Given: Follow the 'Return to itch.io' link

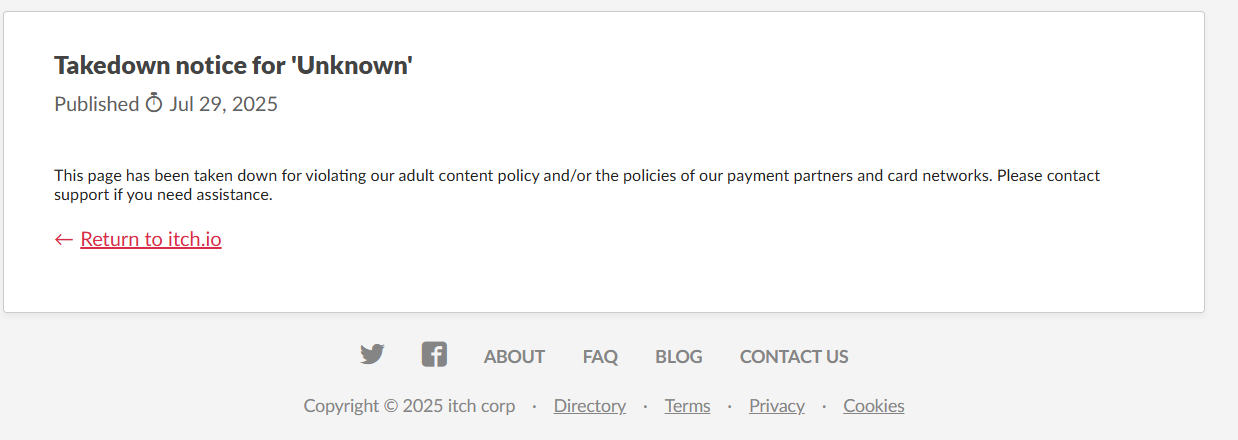Looking at the screenshot, I should click(x=151, y=239).
